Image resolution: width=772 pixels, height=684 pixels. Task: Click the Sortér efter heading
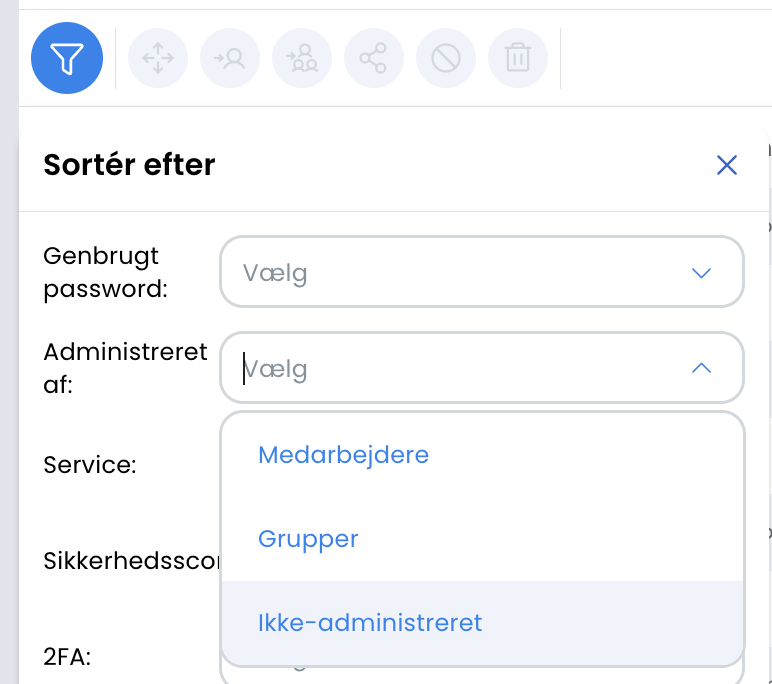pyautogui.click(x=129, y=164)
